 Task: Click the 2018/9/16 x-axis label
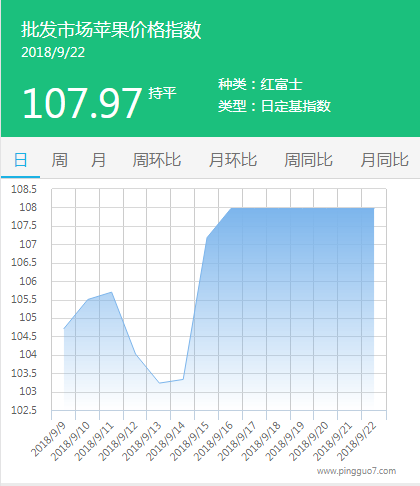(x=214, y=441)
